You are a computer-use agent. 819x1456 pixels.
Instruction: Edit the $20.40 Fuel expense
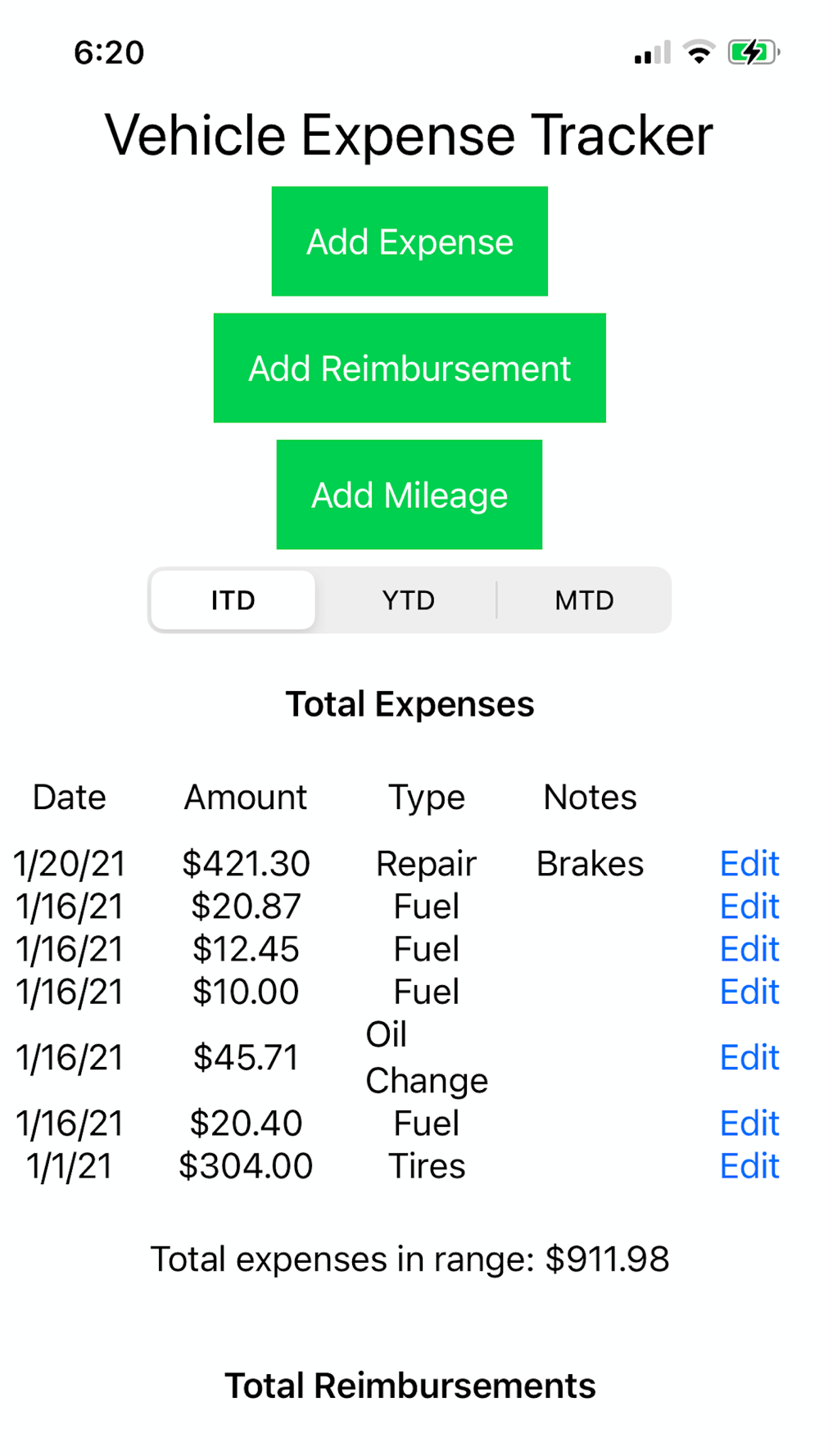pos(749,1123)
